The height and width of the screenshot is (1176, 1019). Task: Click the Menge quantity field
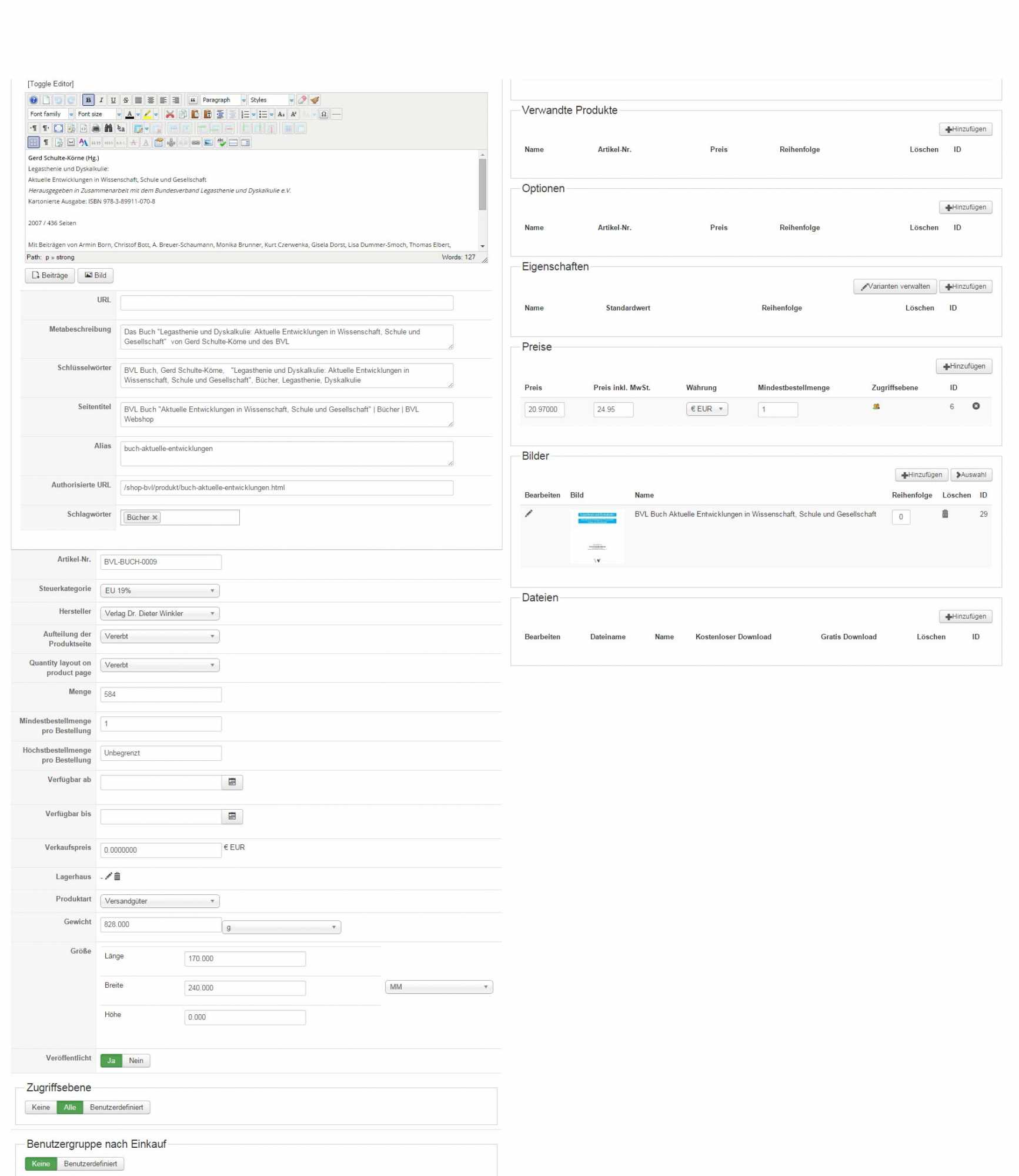click(x=161, y=694)
